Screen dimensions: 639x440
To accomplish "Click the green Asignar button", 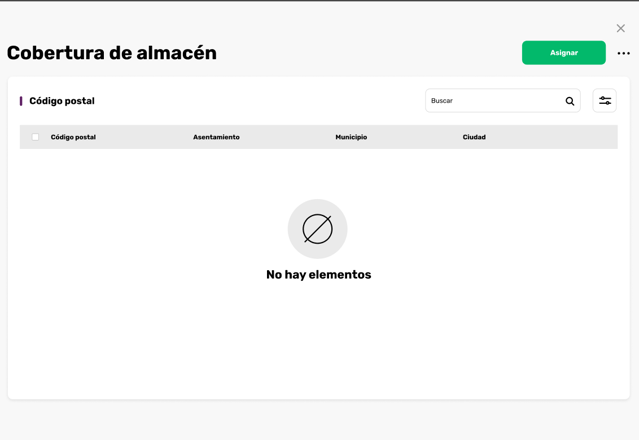I will (564, 53).
